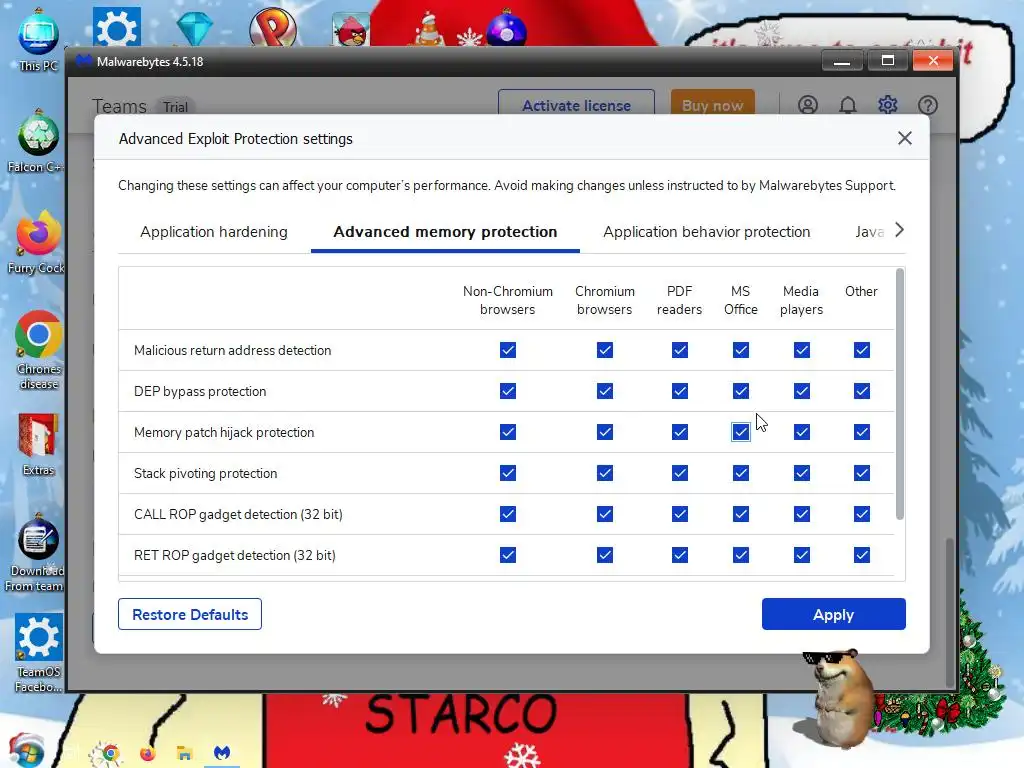The width and height of the screenshot is (1024, 768).
Task: Open the Malwarebytes account profile icon
Action: (x=808, y=105)
